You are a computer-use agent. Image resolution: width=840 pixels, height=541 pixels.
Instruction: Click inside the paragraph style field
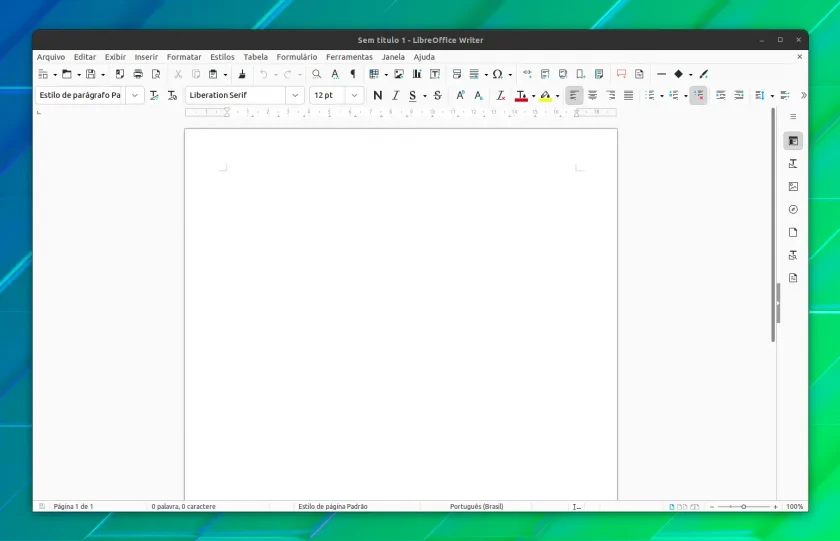coord(80,95)
